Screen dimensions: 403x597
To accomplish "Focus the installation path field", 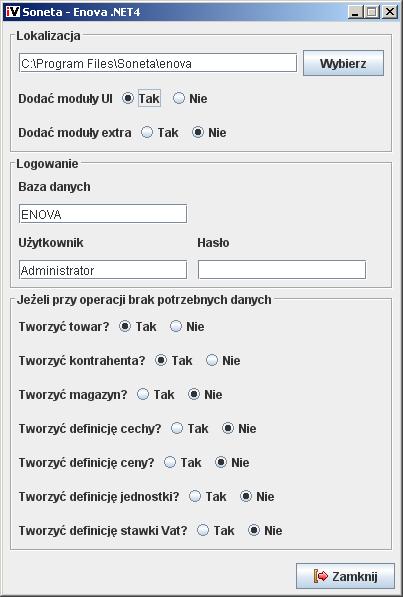I will [x=158, y=63].
